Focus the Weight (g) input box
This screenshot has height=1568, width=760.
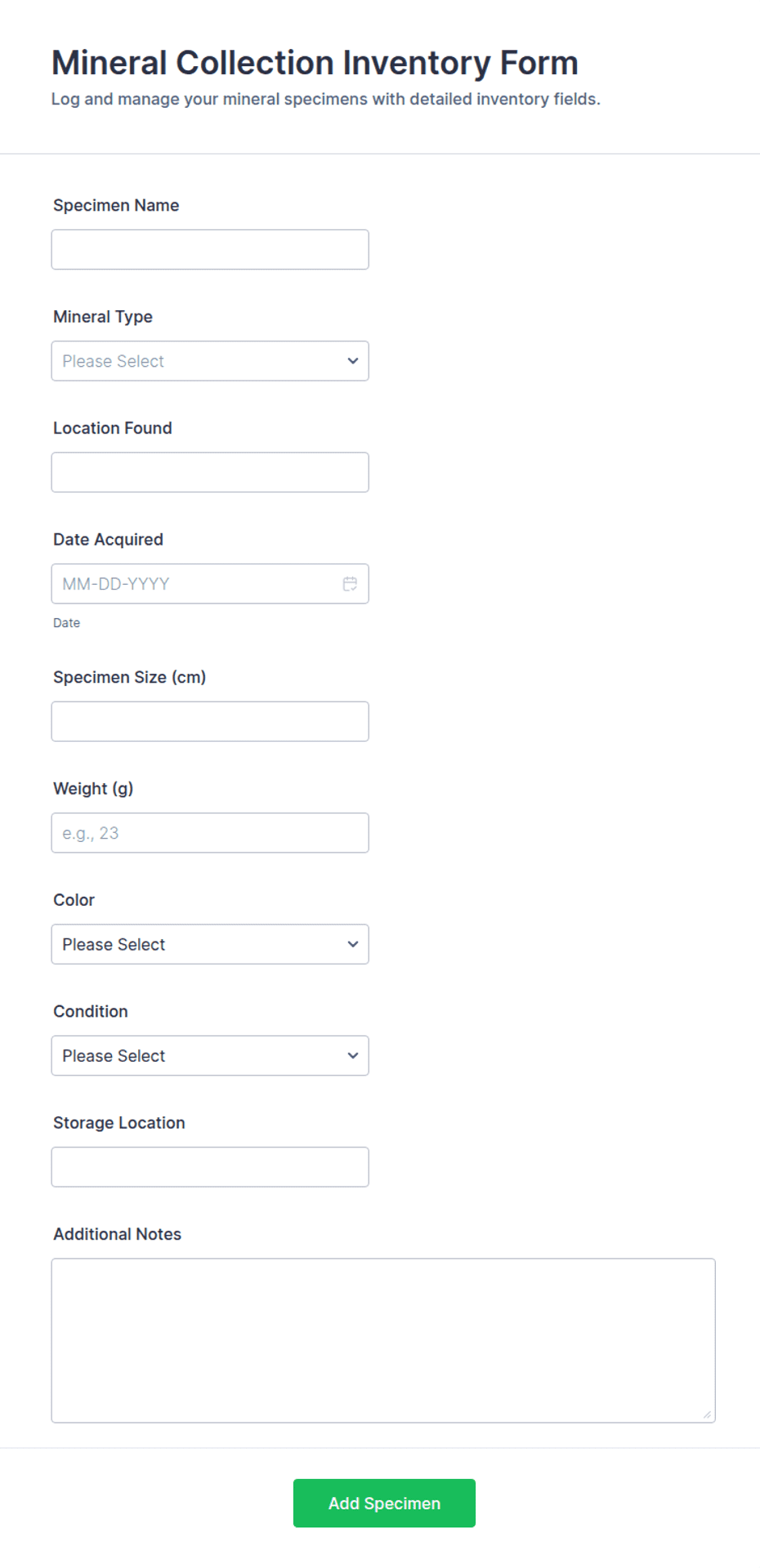[x=210, y=833]
